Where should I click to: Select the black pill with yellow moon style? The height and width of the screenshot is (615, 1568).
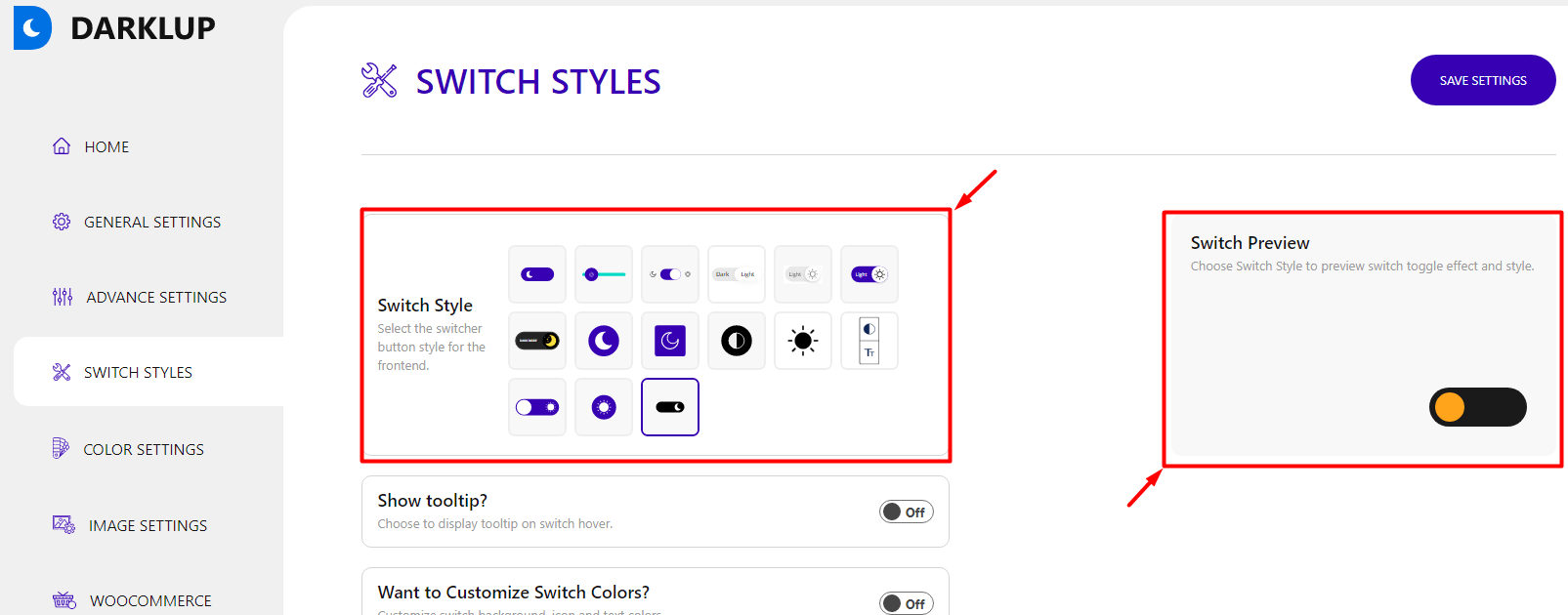pos(537,341)
